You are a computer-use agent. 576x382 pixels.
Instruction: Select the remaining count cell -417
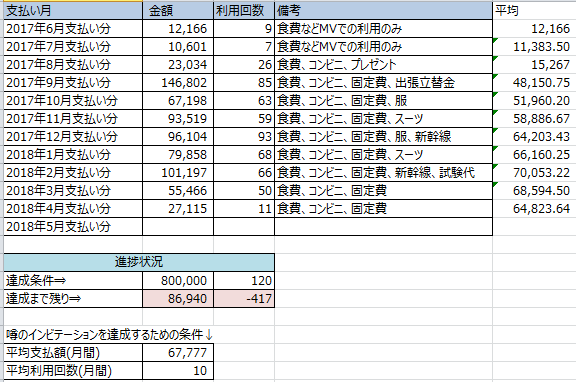244,299
